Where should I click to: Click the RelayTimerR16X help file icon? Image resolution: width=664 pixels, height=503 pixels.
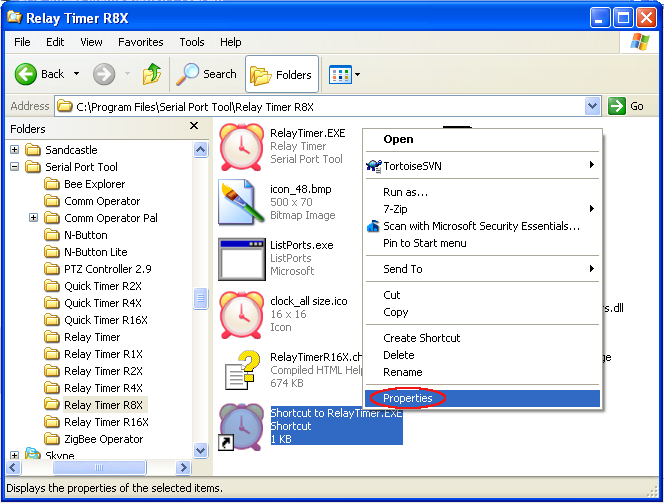coord(242,370)
